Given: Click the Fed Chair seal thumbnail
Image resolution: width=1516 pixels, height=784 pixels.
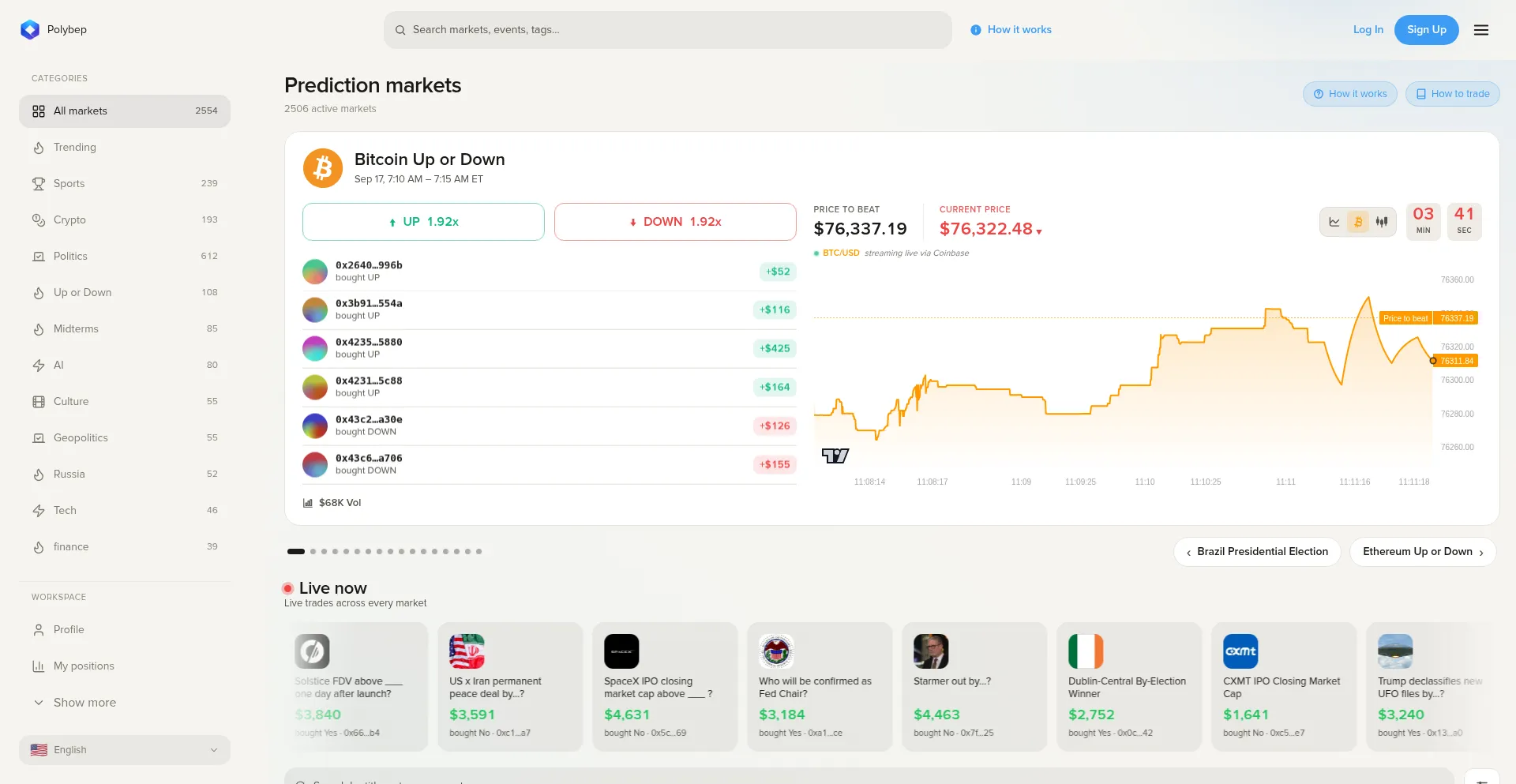Looking at the screenshot, I should click(x=776, y=651).
